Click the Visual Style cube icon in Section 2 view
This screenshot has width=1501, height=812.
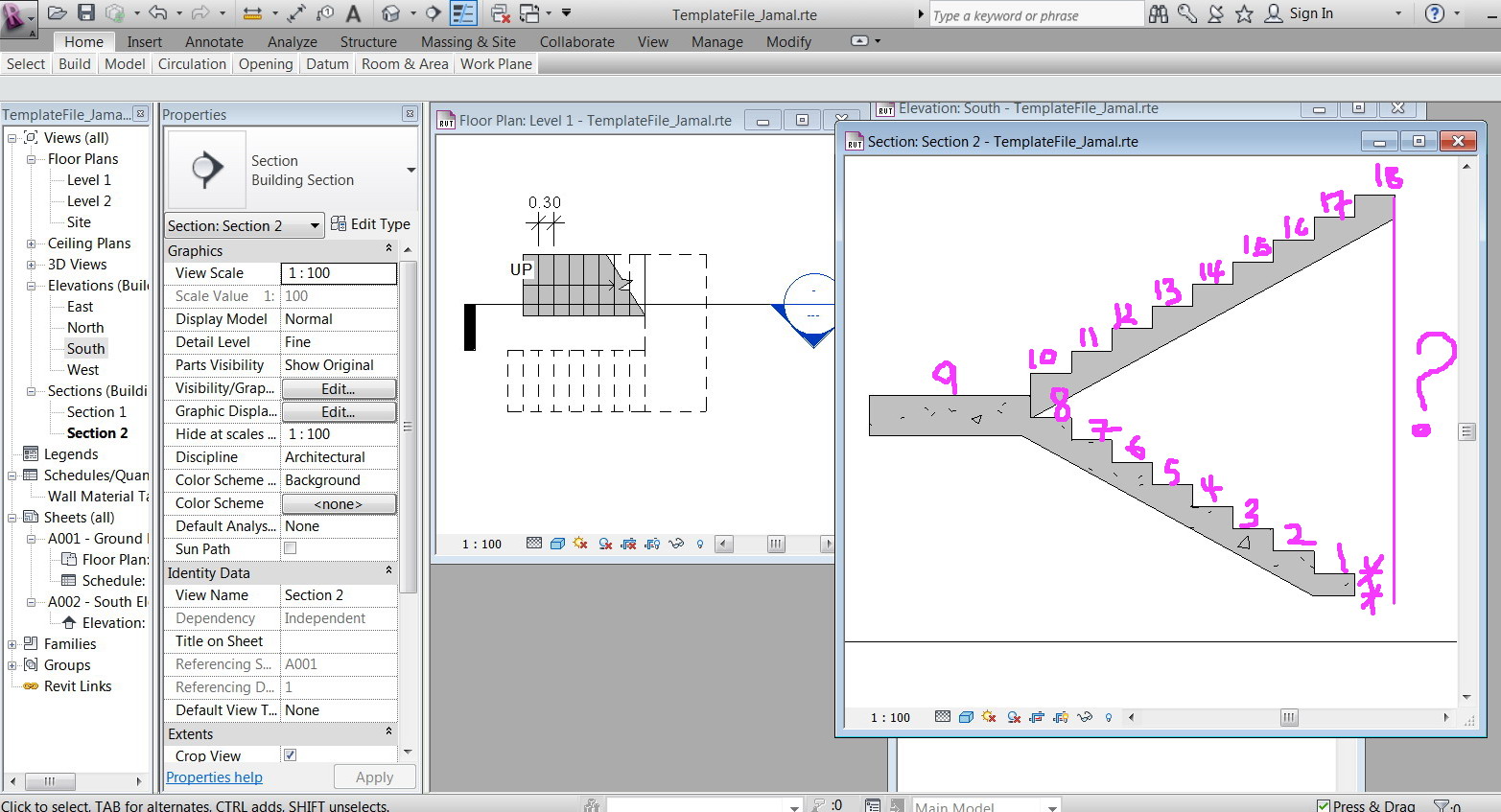pyautogui.click(x=966, y=716)
